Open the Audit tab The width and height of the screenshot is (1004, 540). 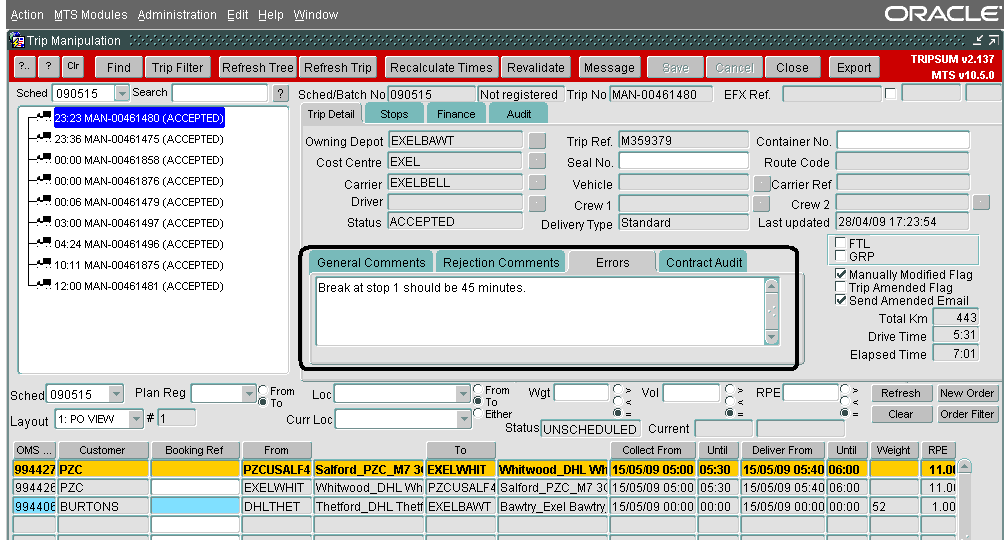519,114
